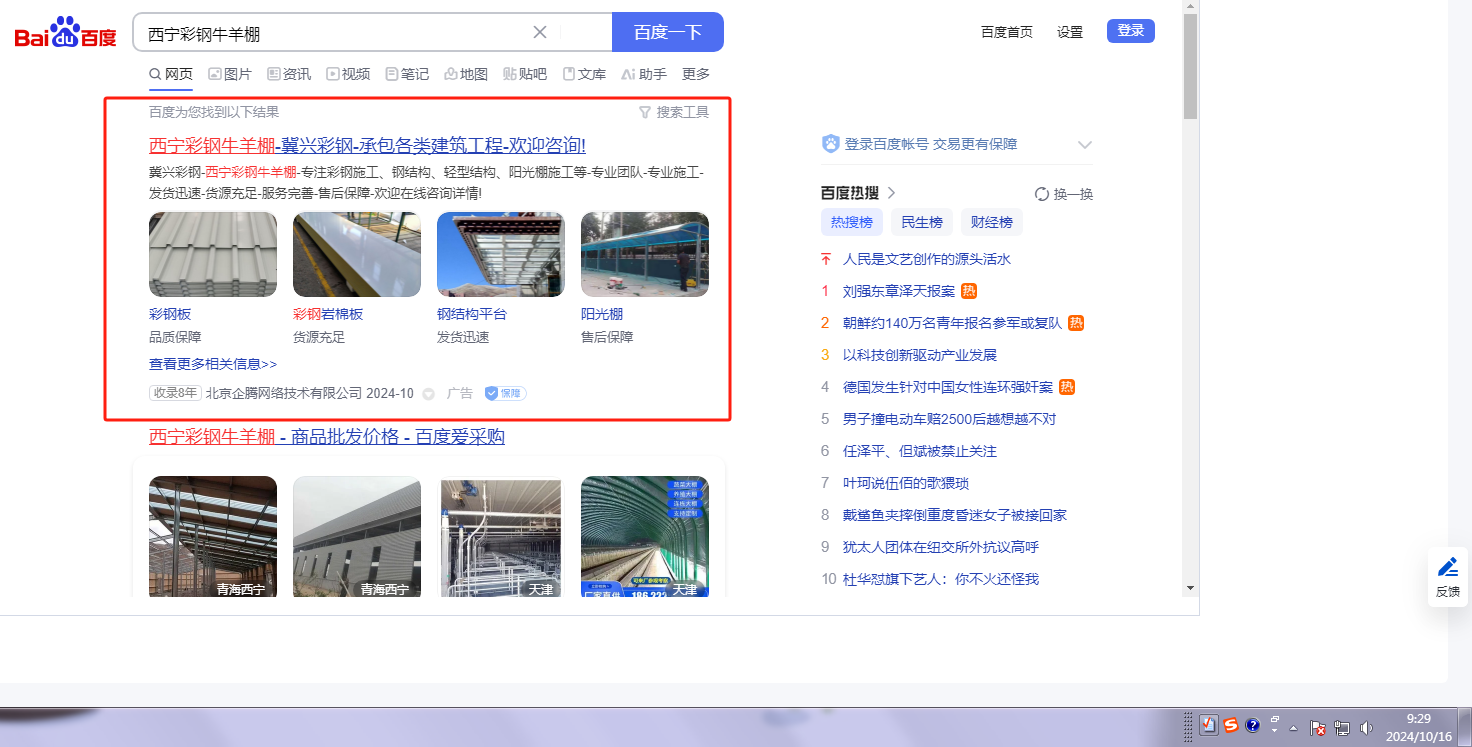Open hot search 以科技创新驱动产业发展
The width and height of the screenshot is (1472, 747).
click(x=920, y=355)
